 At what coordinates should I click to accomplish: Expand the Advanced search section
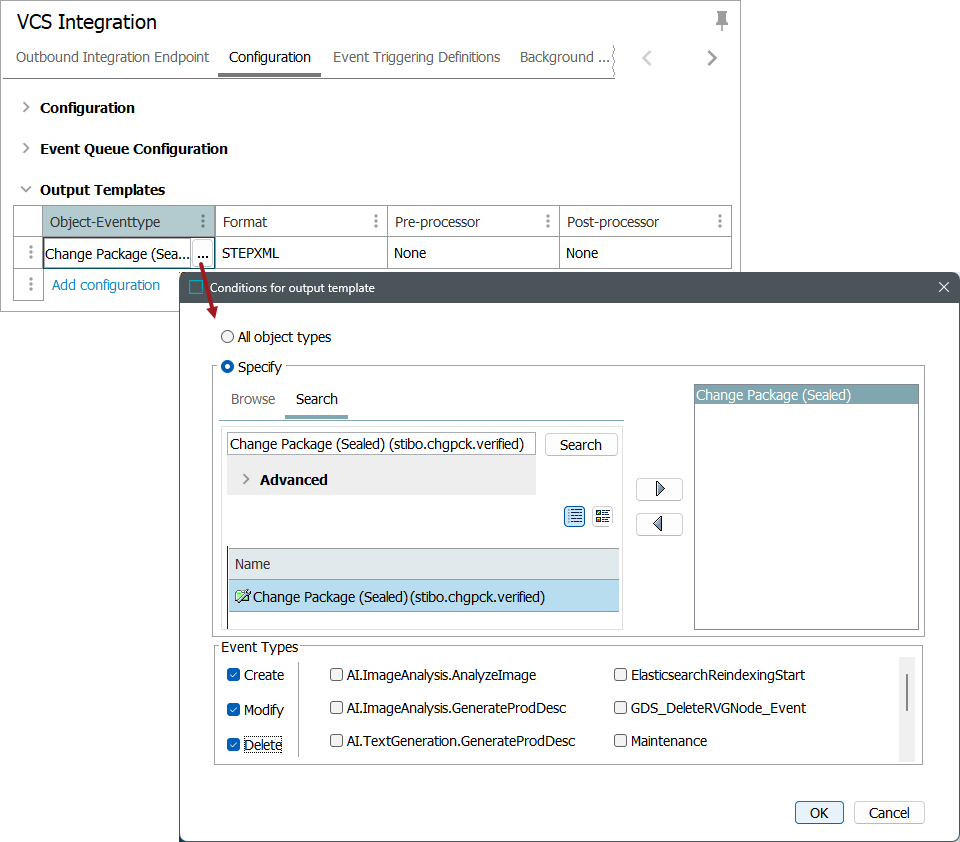pos(246,480)
